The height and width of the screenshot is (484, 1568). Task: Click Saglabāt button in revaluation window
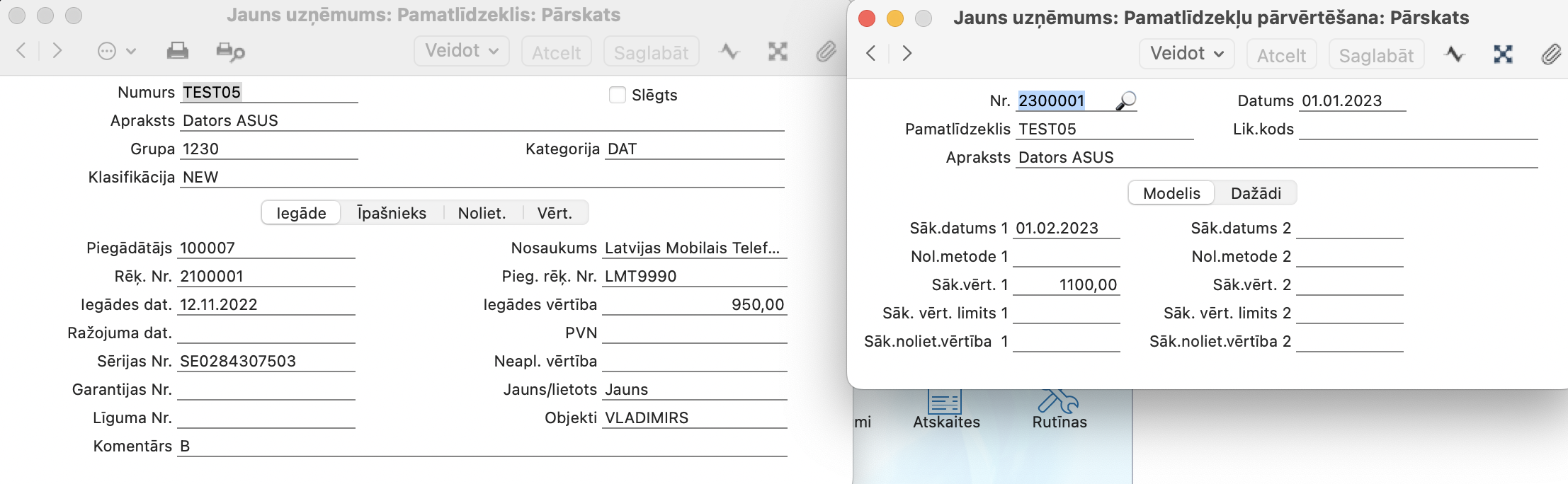point(1376,55)
